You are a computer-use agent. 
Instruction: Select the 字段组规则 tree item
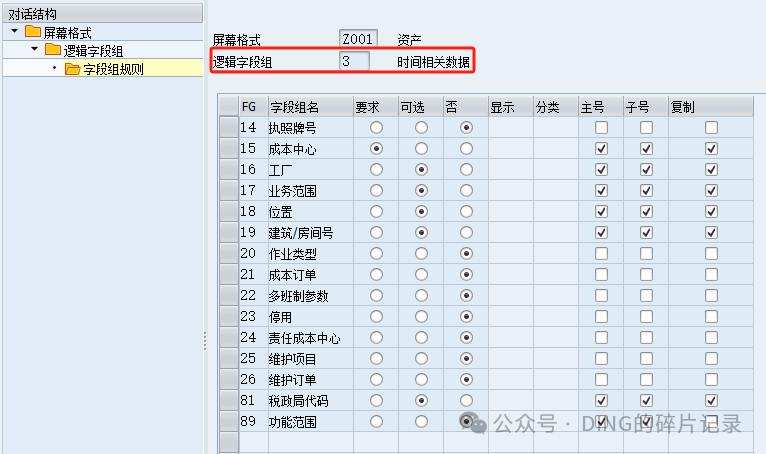pyautogui.click(x=113, y=69)
